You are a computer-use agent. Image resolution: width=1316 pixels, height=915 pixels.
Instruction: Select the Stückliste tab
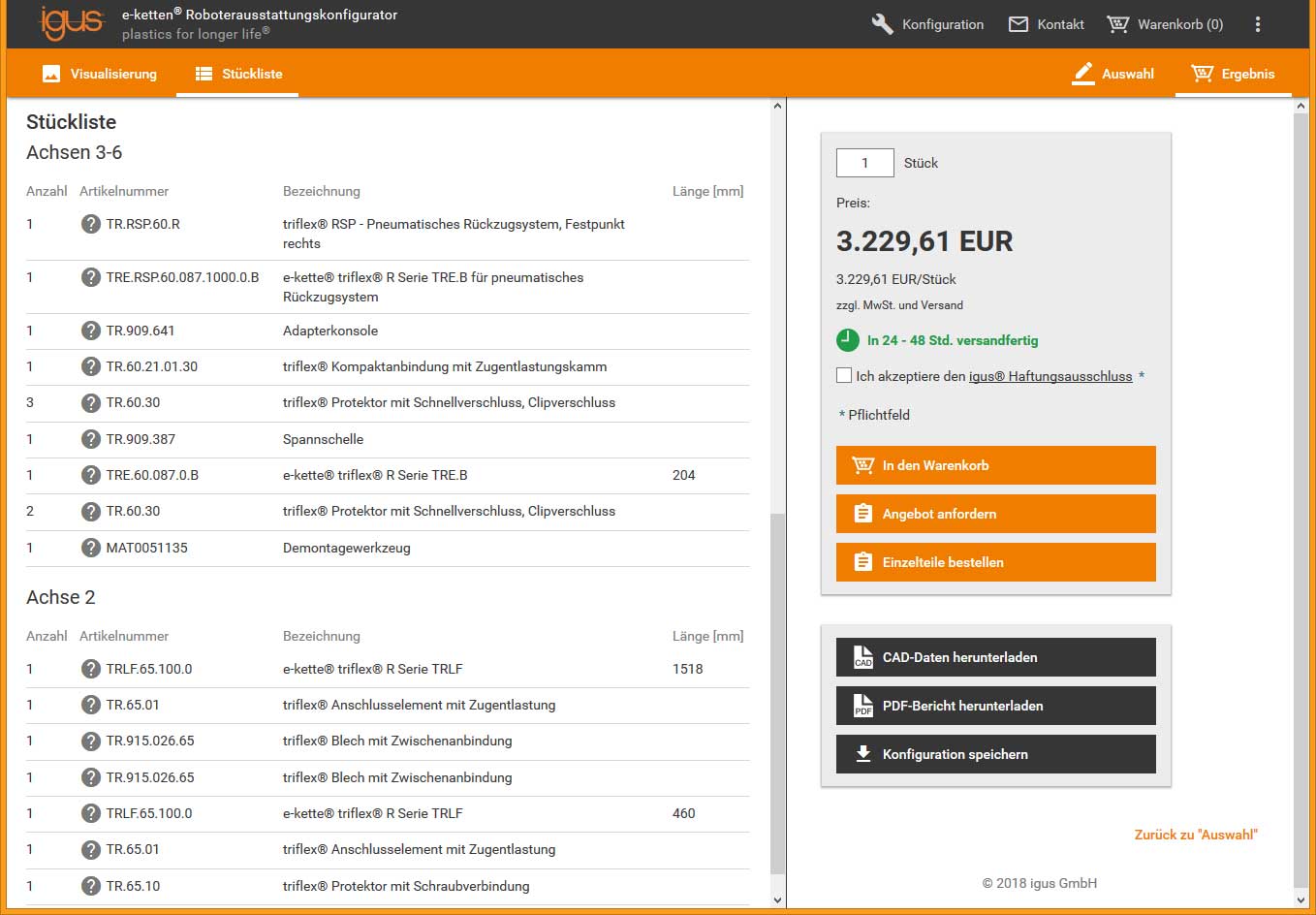pyautogui.click(x=238, y=74)
